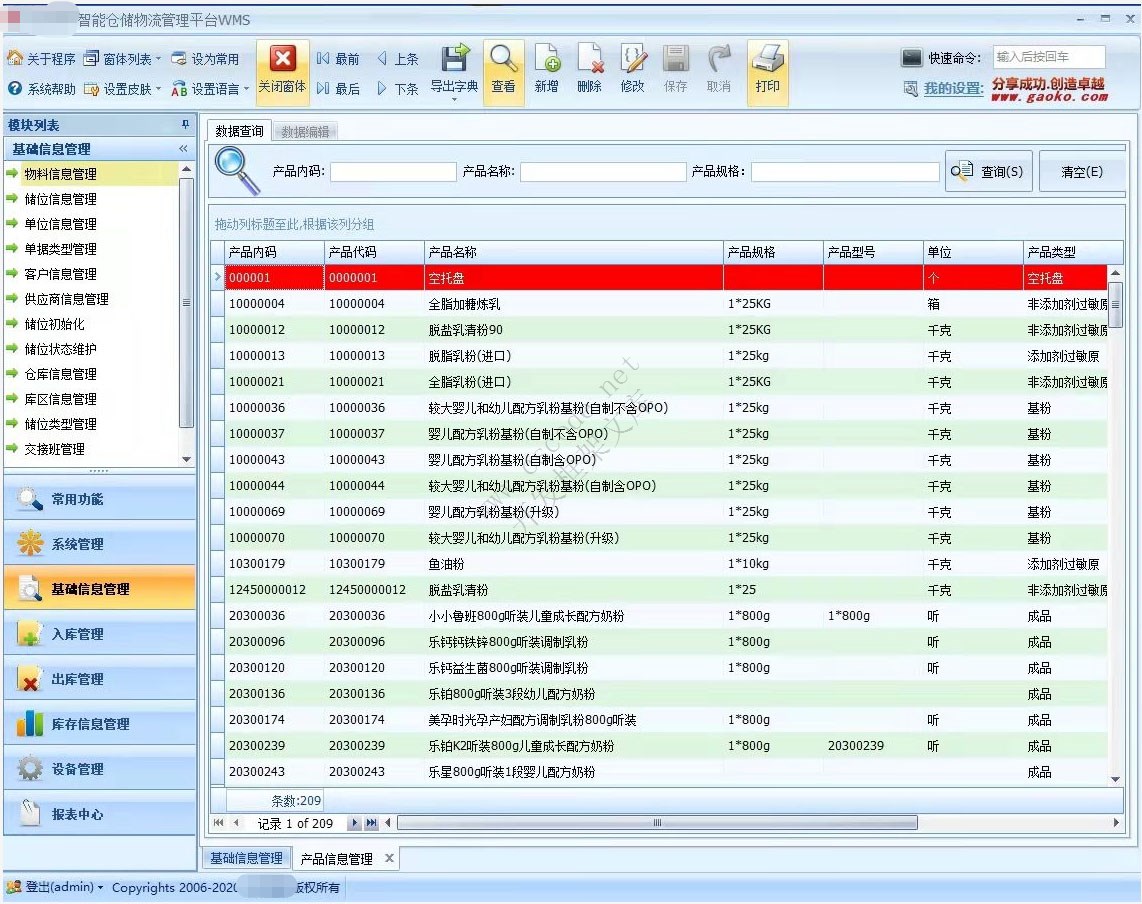Sort by 产品名称 column header
This screenshot has width=1142, height=904.
[x=573, y=252]
